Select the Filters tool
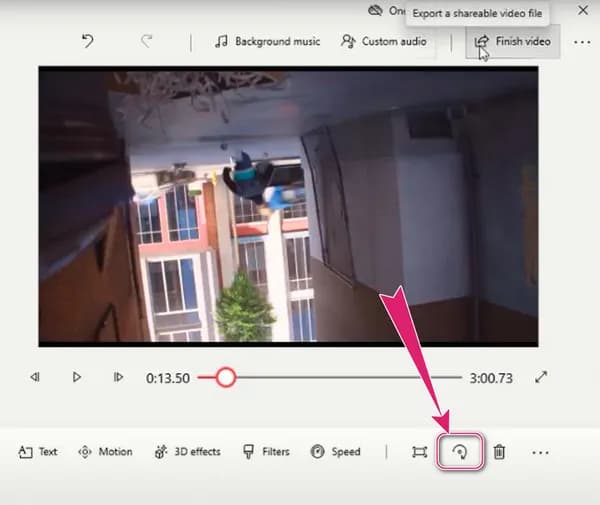 coord(266,452)
